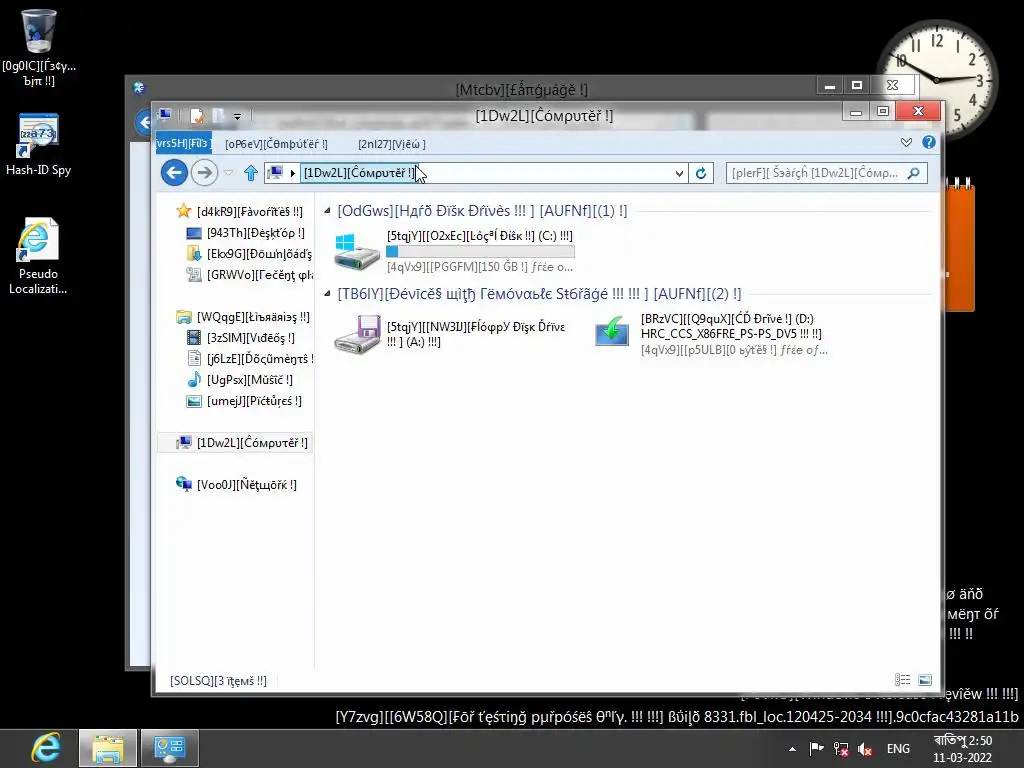Viewport: 1024px width, 768px height.
Task: Open Explorer help question mark
Action: point(929,142)
